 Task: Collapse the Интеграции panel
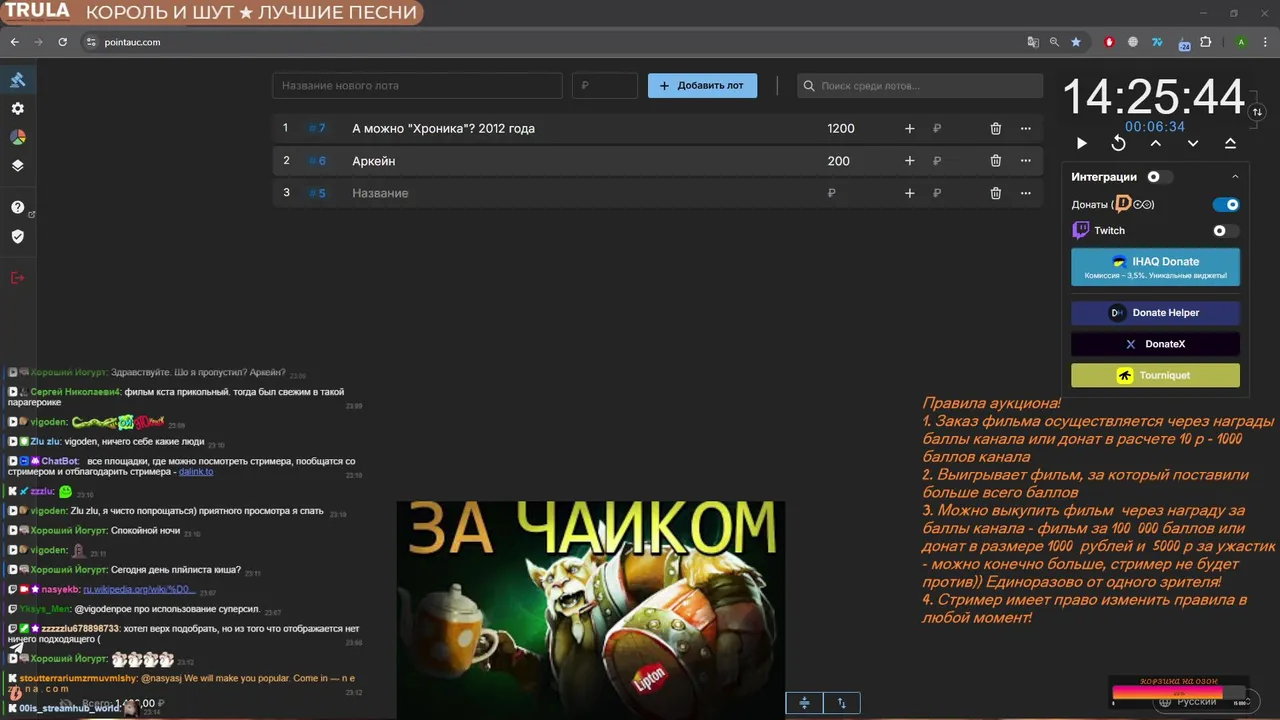click(1235, 177)
